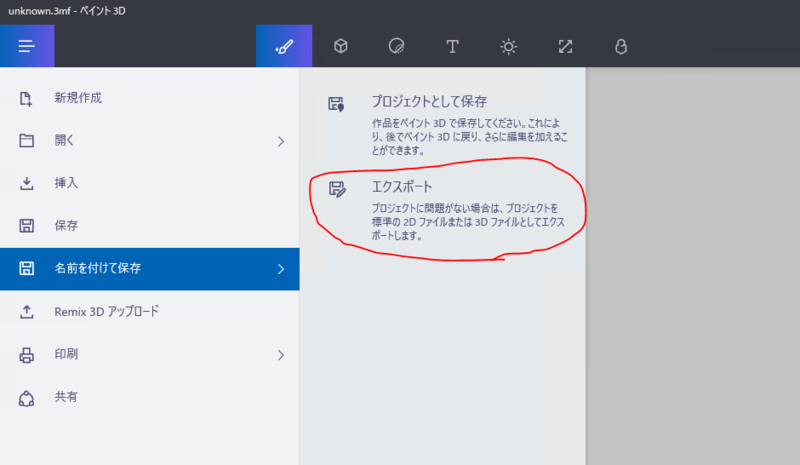Select プロジェクトとして保存 option heading
The height and width of the screenshot is (465, 800).
coord(429,102)
